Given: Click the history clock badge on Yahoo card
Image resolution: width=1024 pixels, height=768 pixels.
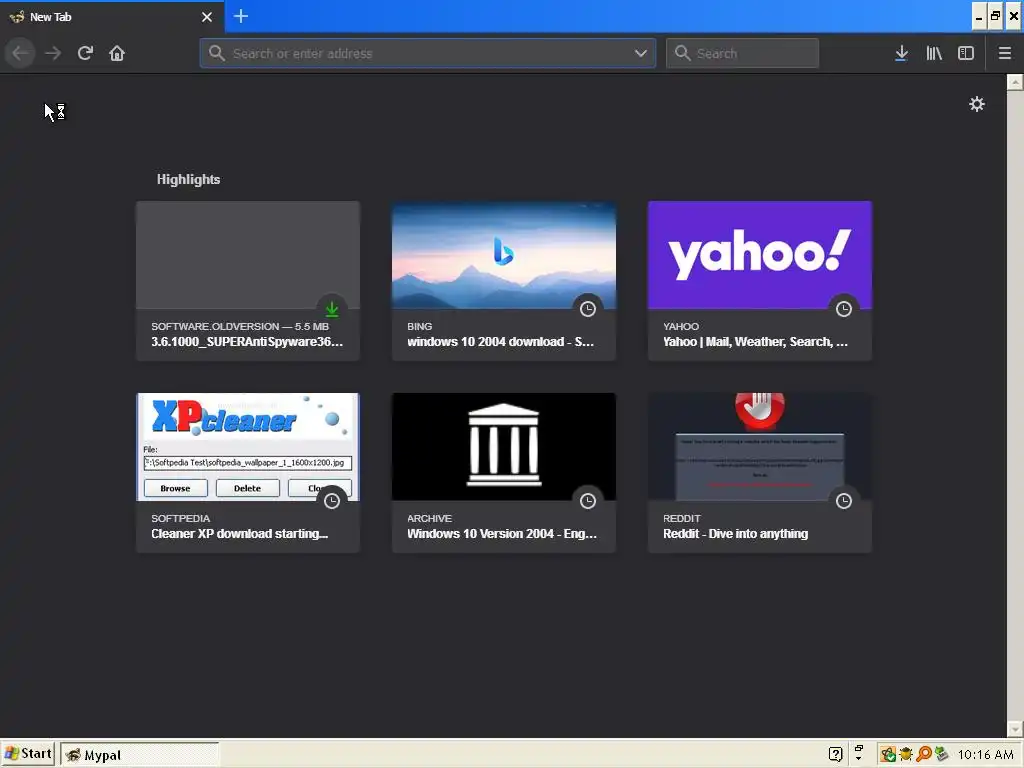Looking at the screenshot, I should pyautogui.click(x=844, y=309).
